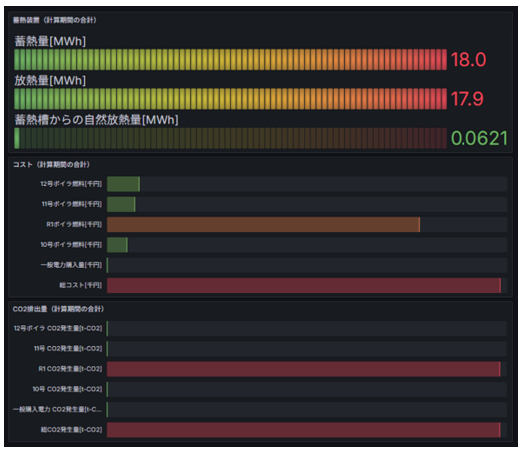
Task: Click the 蓄熱量[MWh] label
Action: [50, 41]
